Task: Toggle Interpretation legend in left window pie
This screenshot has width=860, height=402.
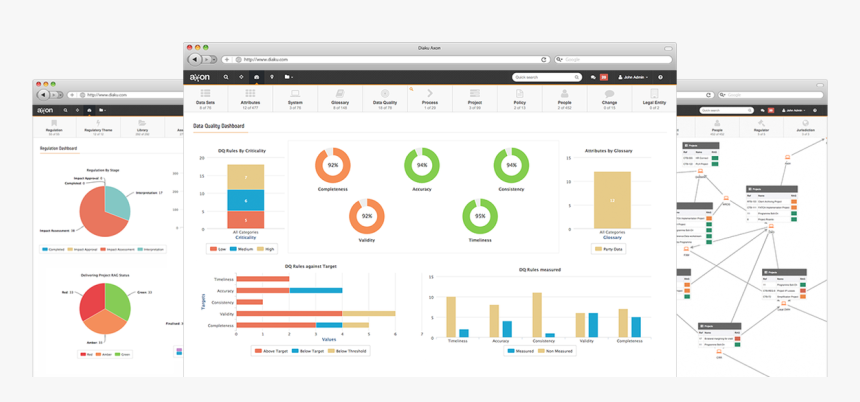Action: pyautogui.click(x=150, y=249)
